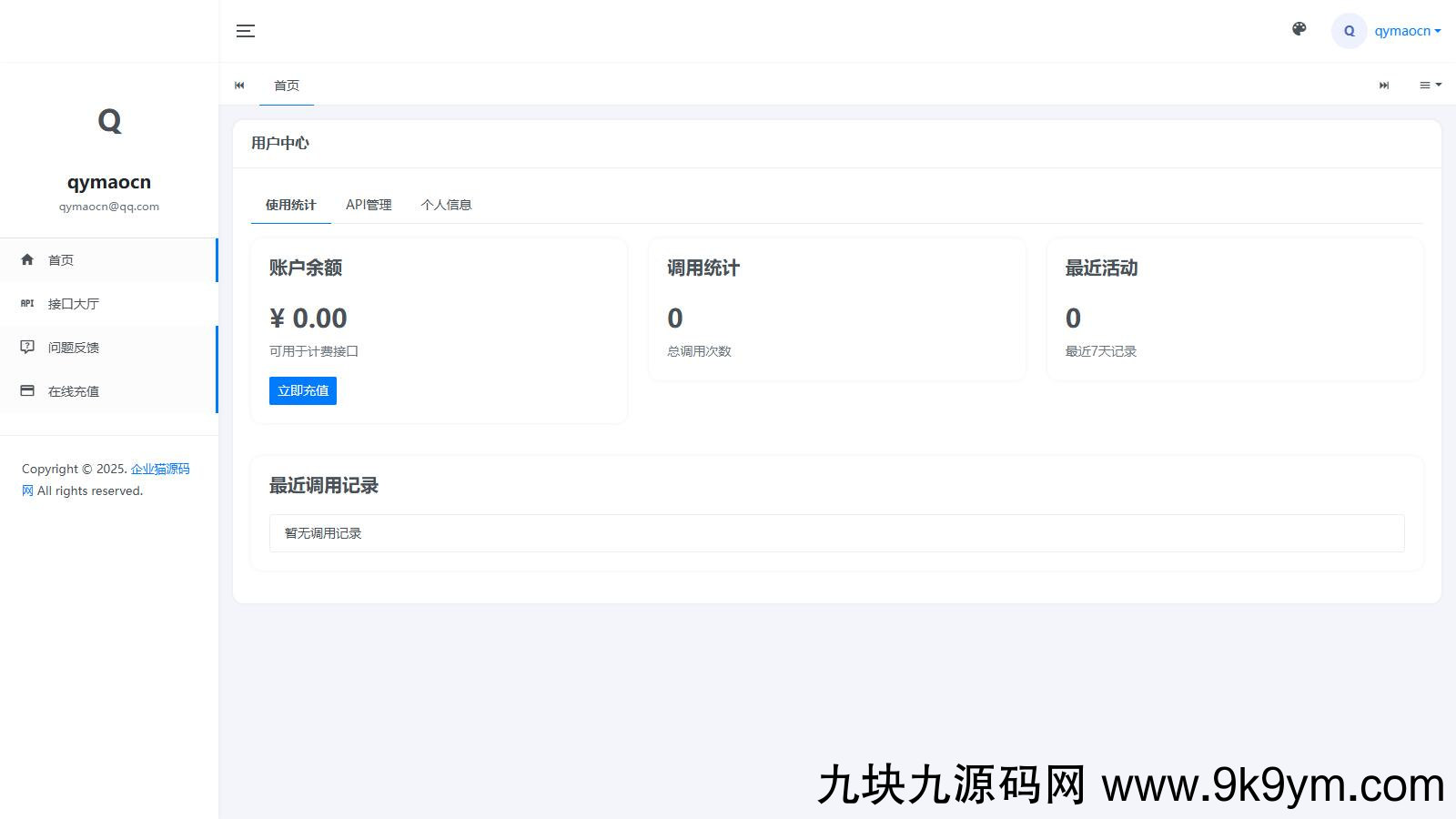This screenshot has height=819, width=1456.
Task: Toggle the hamburger sidebar collapse icon
Action: pyautogui.click(x=246, y=31)
